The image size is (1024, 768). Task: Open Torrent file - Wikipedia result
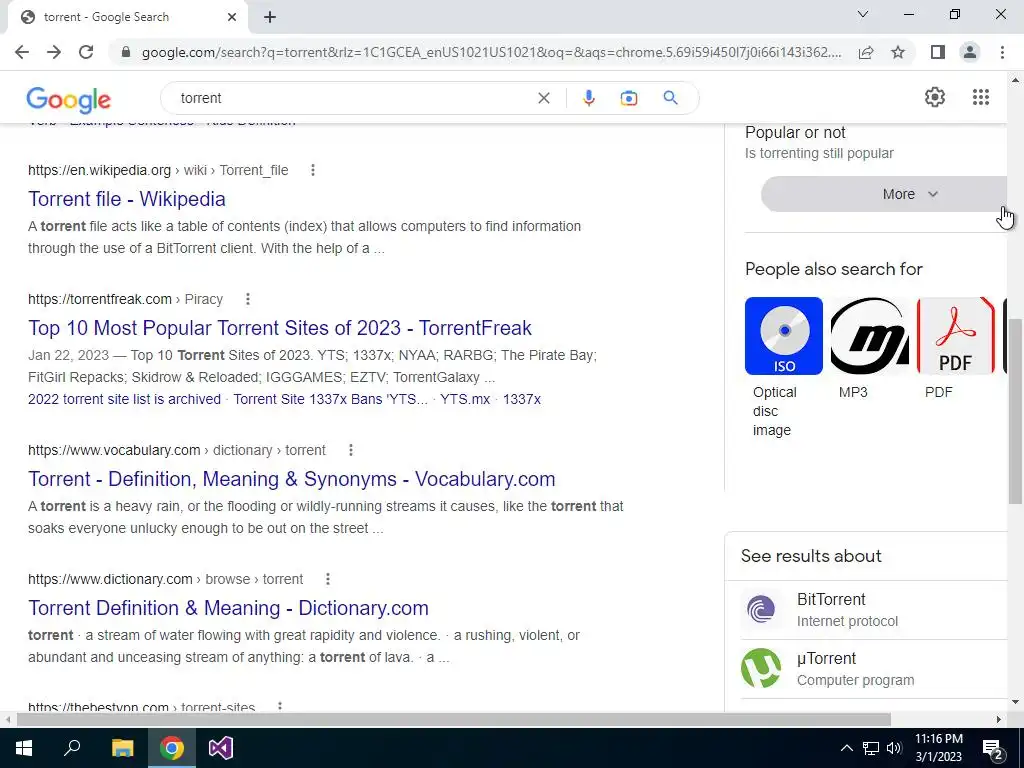127,199
